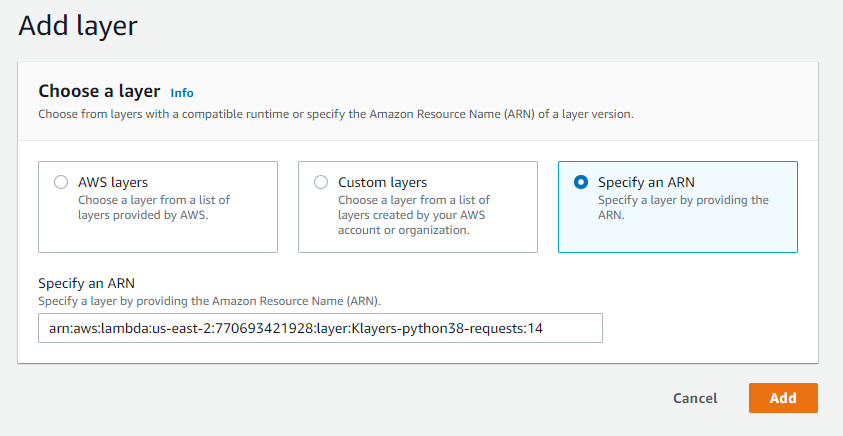The width and height of the screenshot is (843, 436).
Task: Open the Info link beside Choose a layer
Action: click(182, 93)
